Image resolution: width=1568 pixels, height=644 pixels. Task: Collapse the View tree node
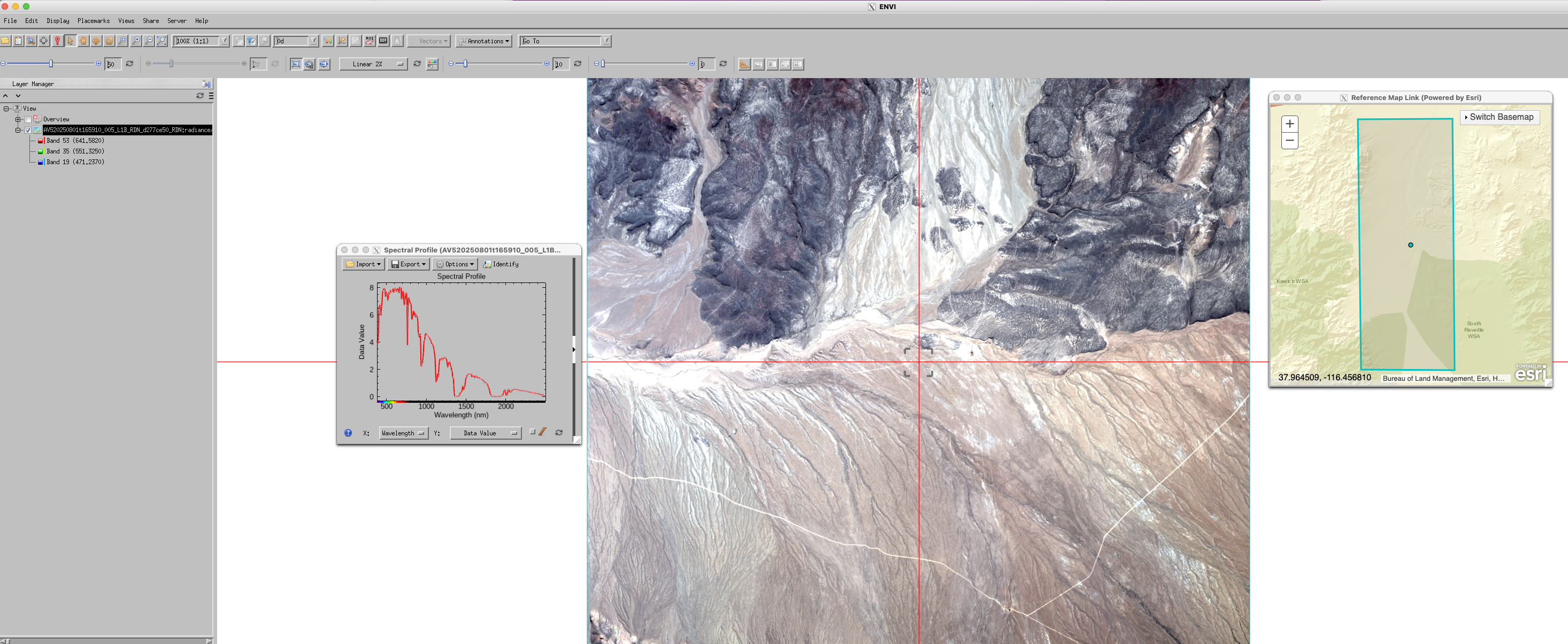point(6,109)
